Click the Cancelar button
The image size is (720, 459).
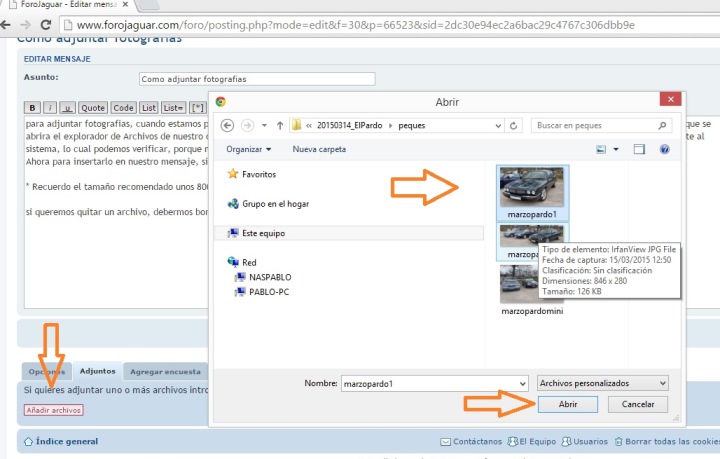pyautogui.click(x=638, y=404)
